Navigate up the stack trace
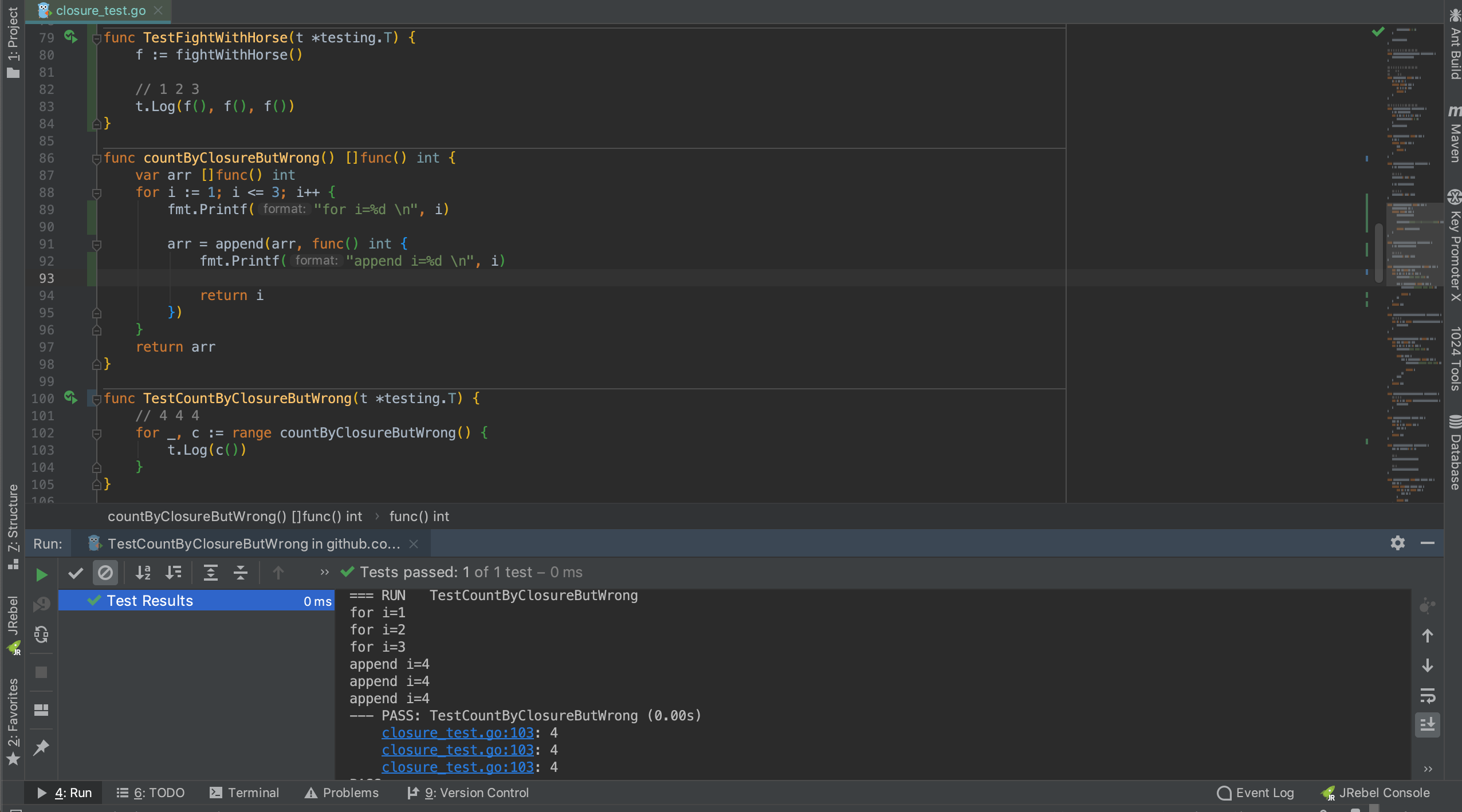 tap(278, 573)
